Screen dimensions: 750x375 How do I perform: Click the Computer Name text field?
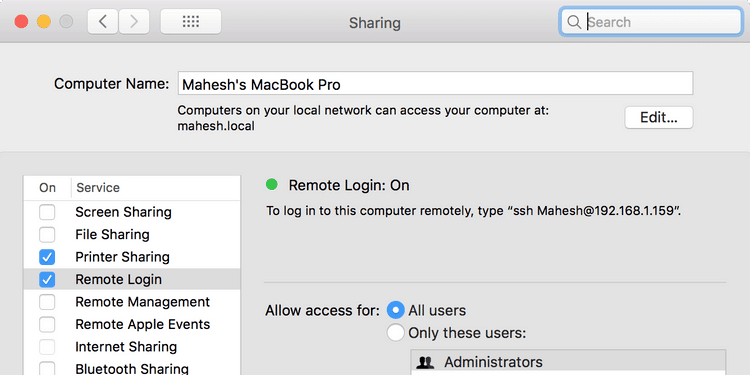[x=435, y=84]
